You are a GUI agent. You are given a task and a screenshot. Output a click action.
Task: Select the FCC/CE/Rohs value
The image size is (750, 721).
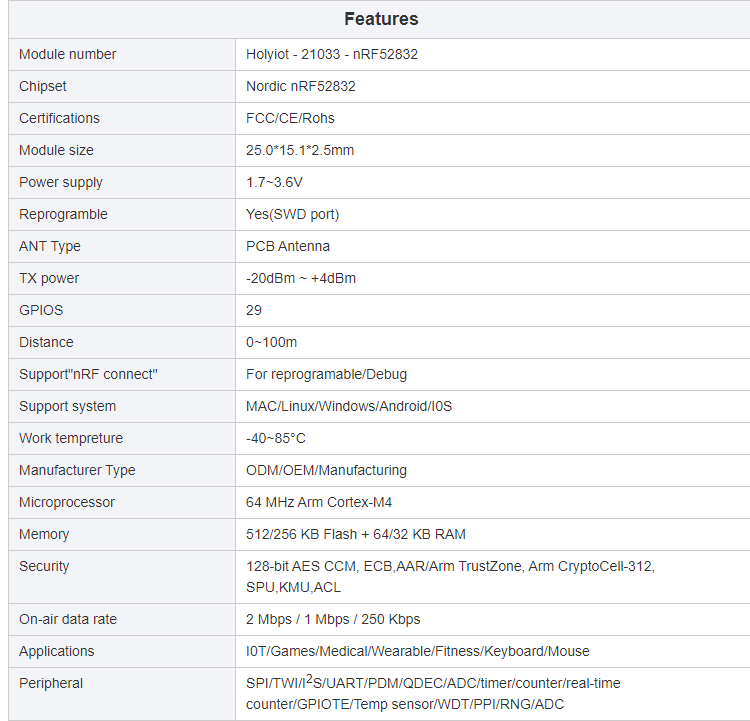(x=290, y=118)
